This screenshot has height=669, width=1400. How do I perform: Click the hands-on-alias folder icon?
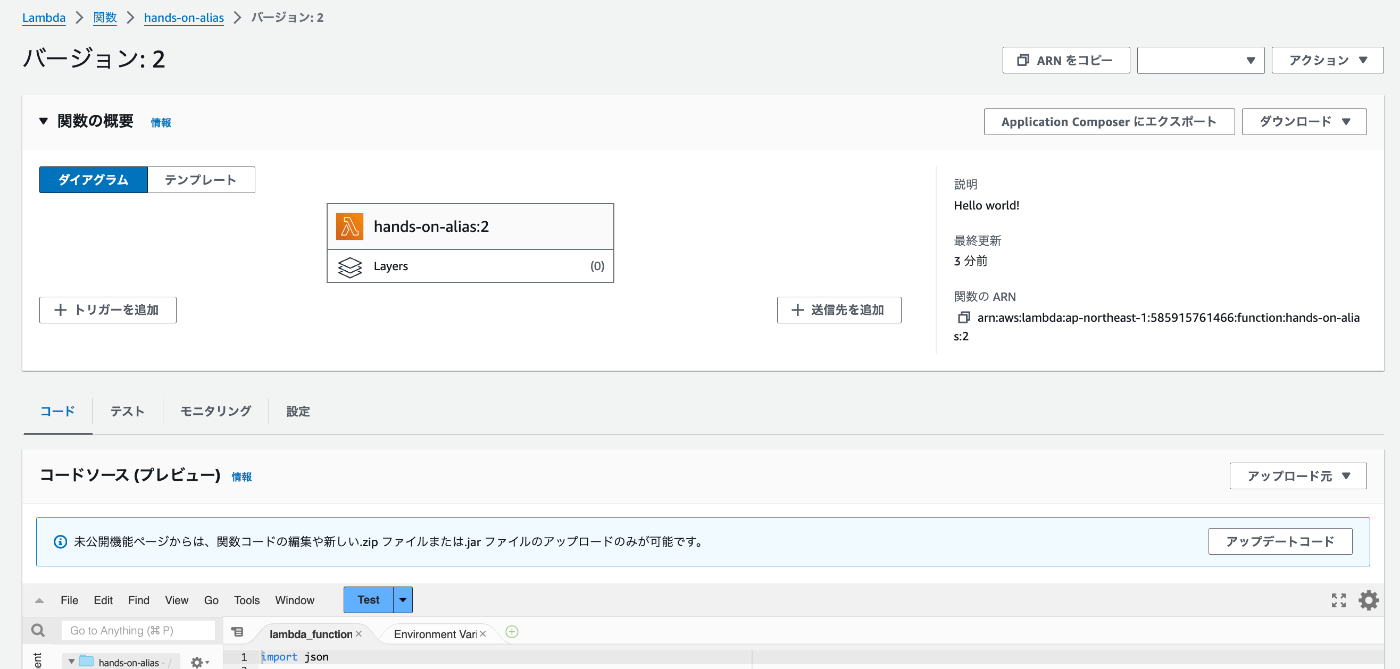click(x=86, y=662)
